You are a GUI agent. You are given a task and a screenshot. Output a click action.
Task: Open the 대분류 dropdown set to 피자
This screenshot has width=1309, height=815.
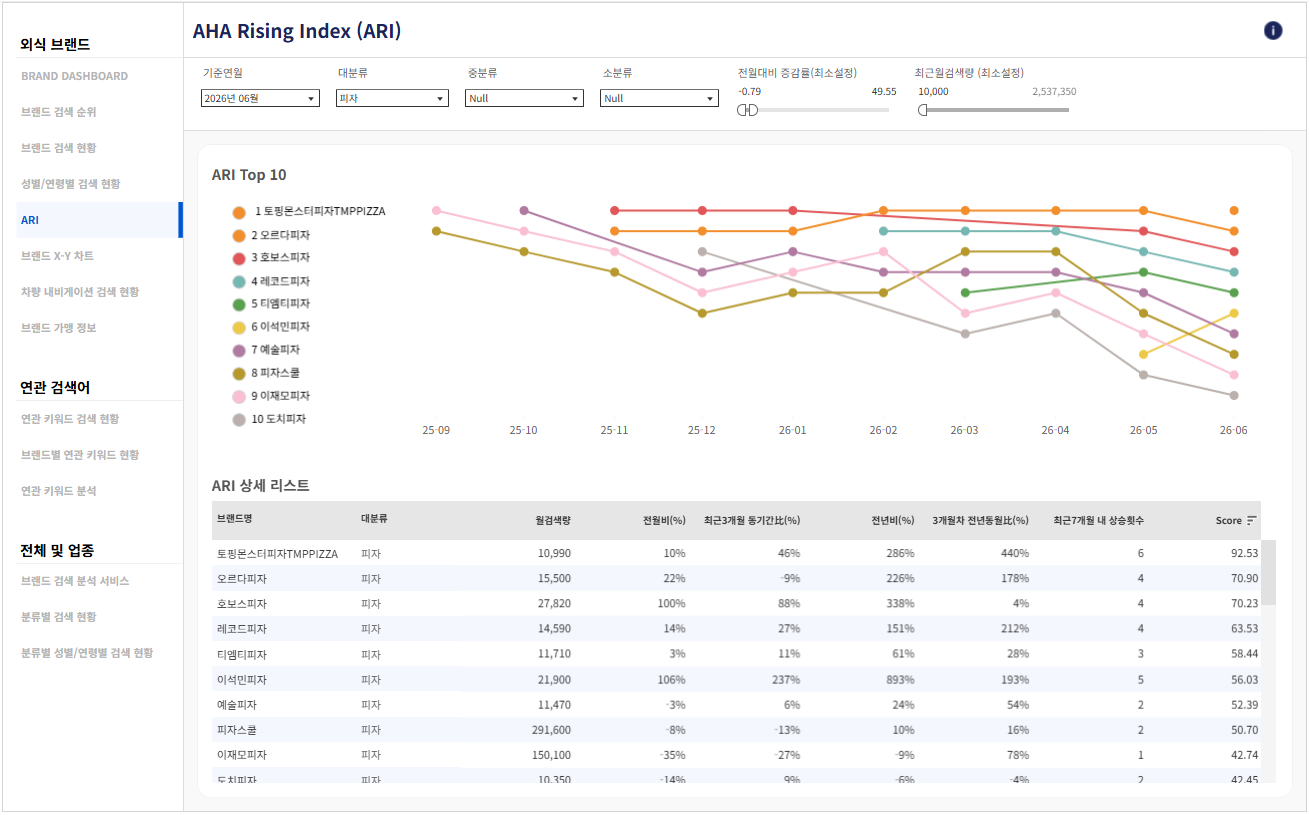click(x=392, y=98)
